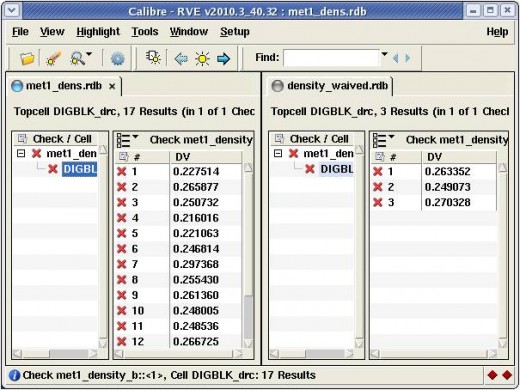Image resolution: width=520 pixels, height=390 pixels.
Task: Select left result 1 with DV 0.227514
Action: (178, 171)
